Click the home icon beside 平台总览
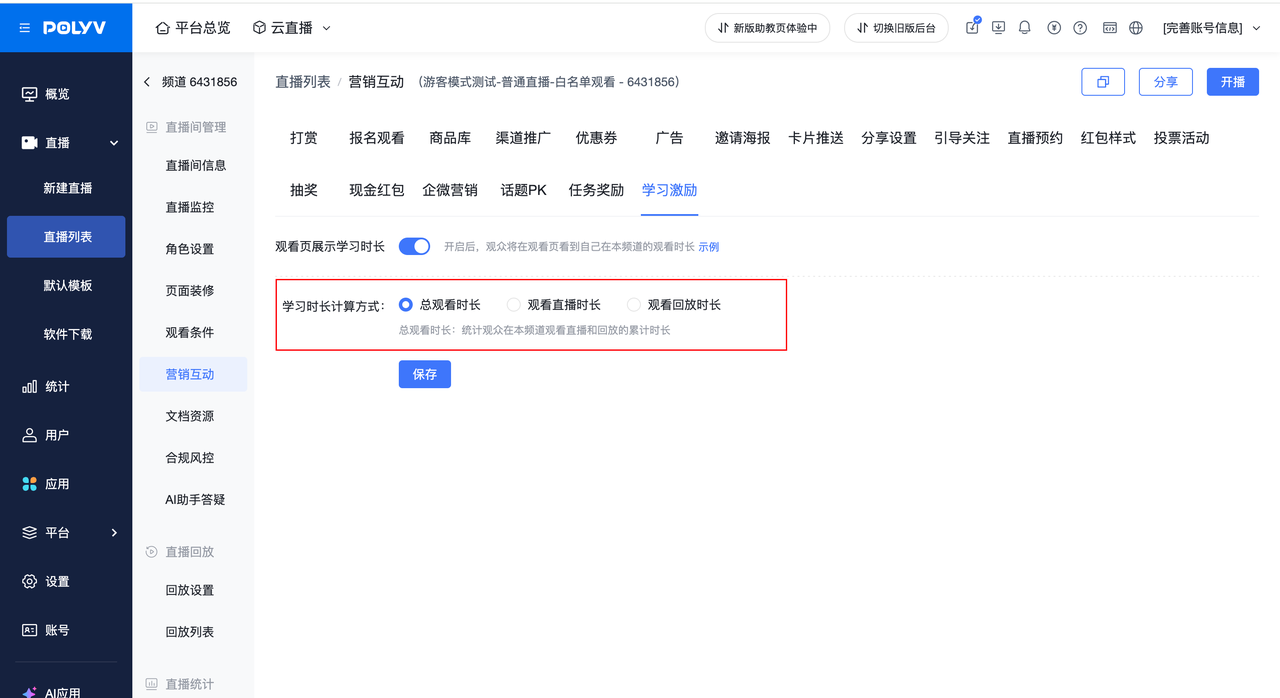1280x698 pixels. 163,28
